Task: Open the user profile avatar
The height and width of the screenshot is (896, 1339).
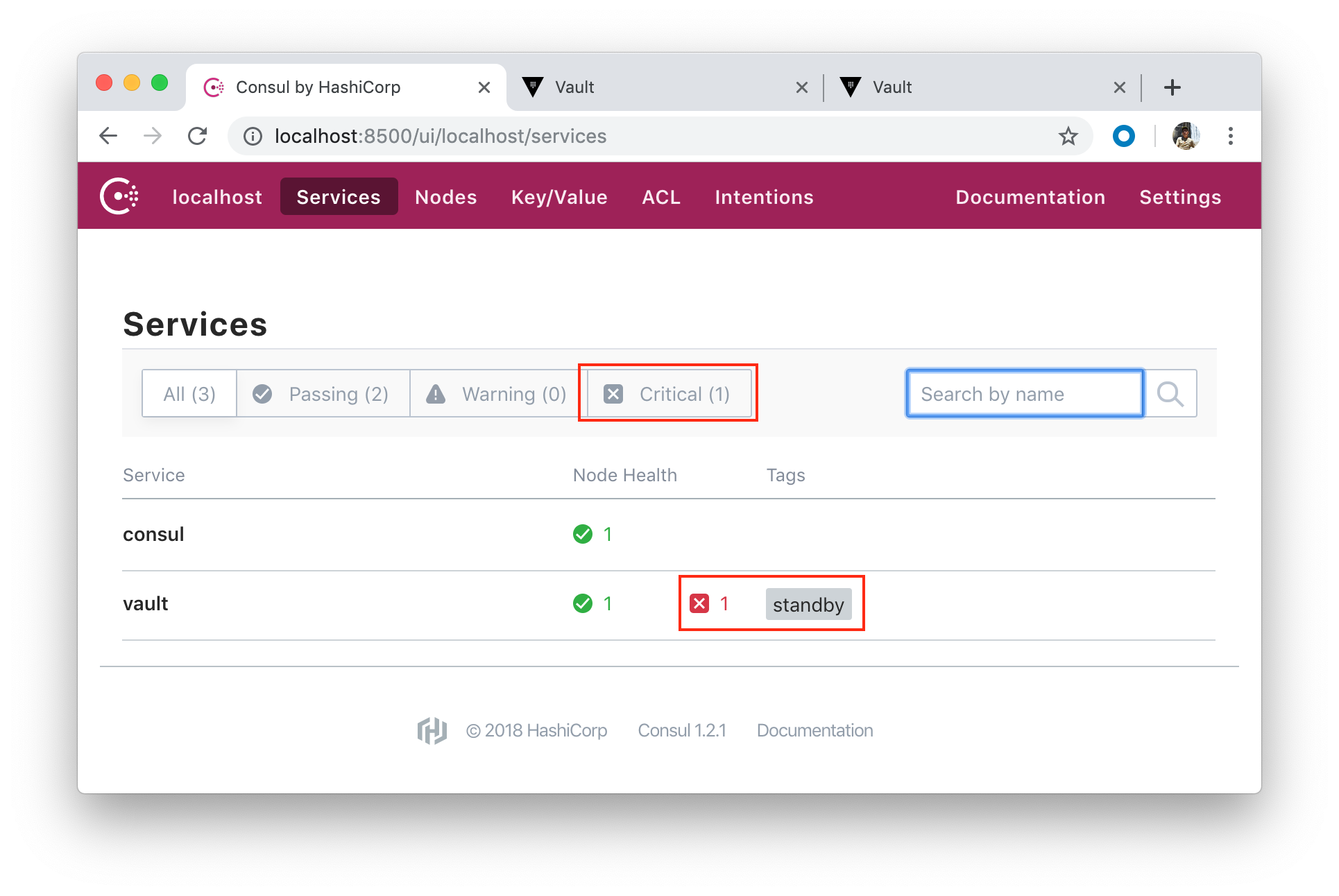Action: pos(1186,136)
